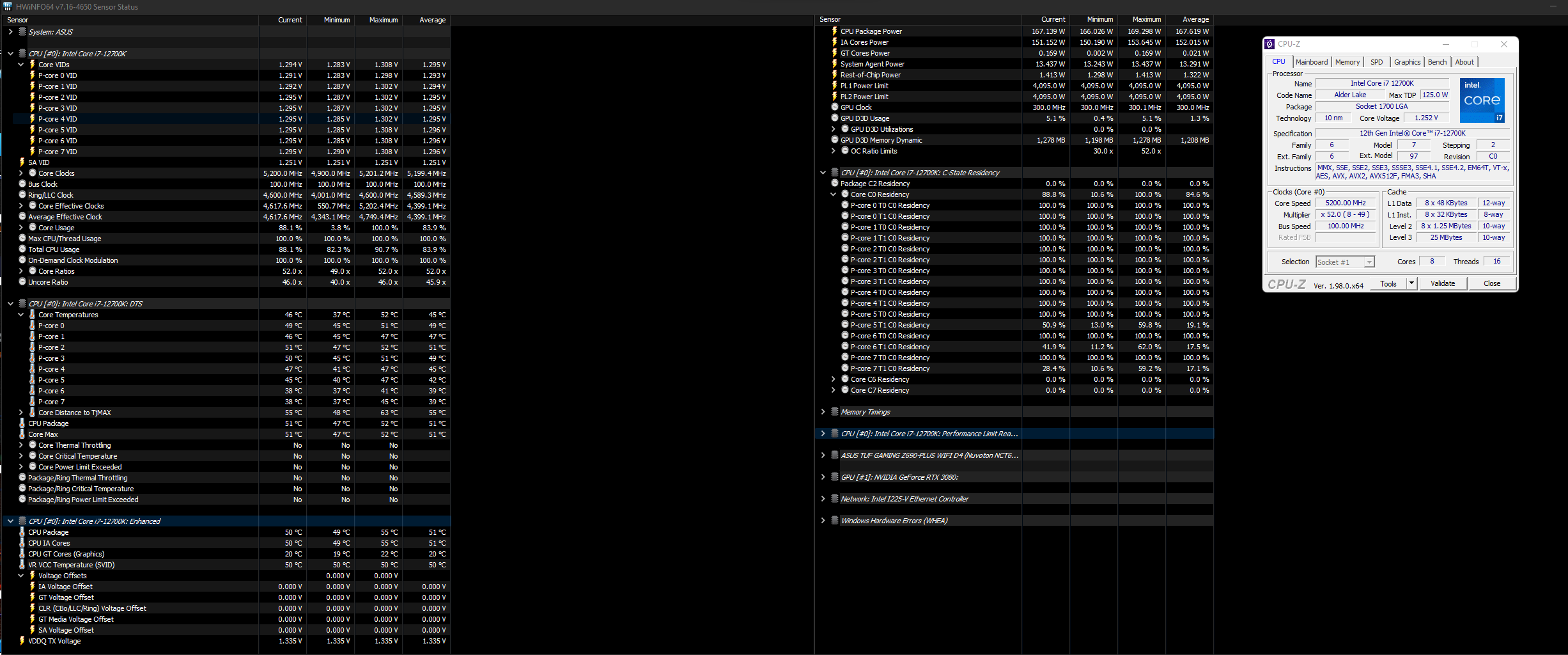This screenshot has height=655, width=1568.
Task: Click the icon beside Uncore Ratio
Action: (x=22, y=282)
